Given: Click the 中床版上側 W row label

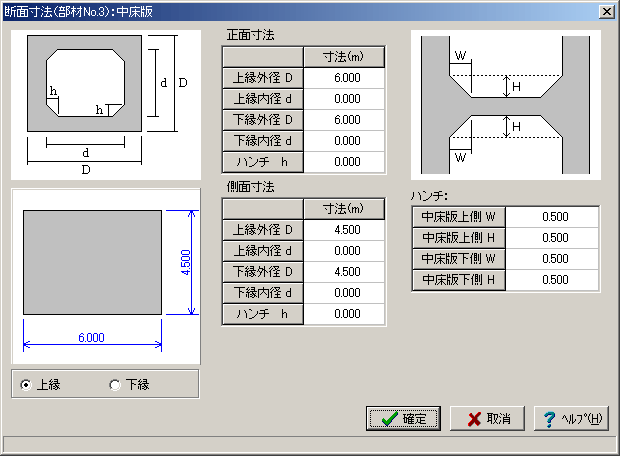Looking at the screenshot, I should (459, 217).
